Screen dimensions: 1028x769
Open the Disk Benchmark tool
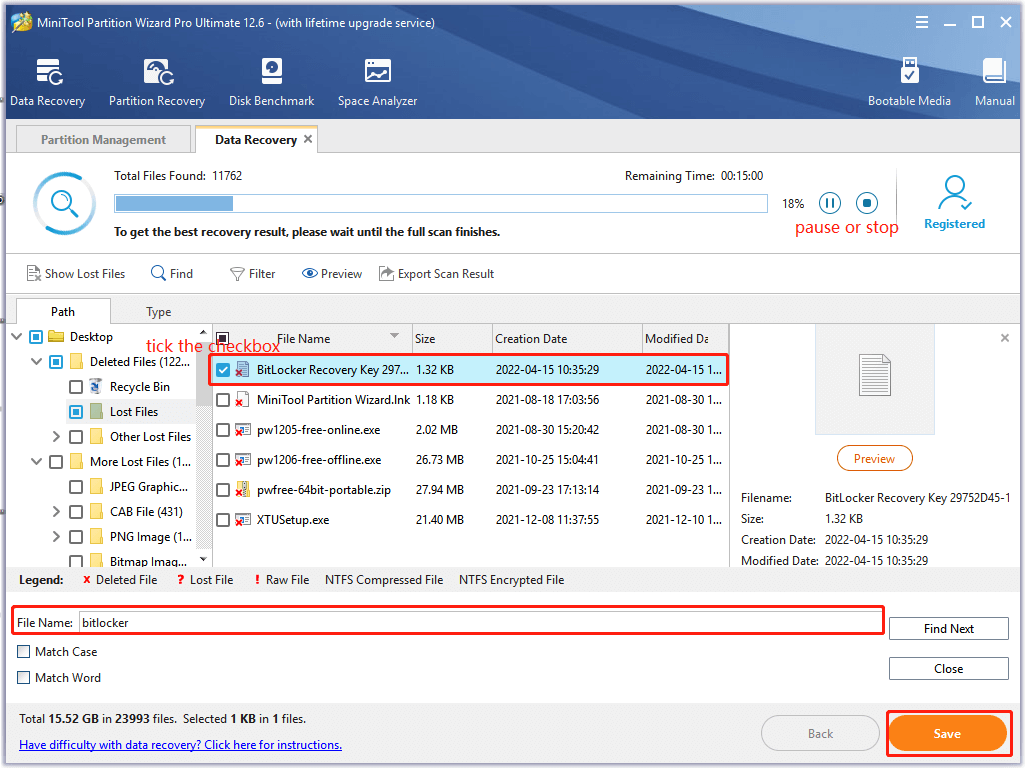tap(271, 82)
